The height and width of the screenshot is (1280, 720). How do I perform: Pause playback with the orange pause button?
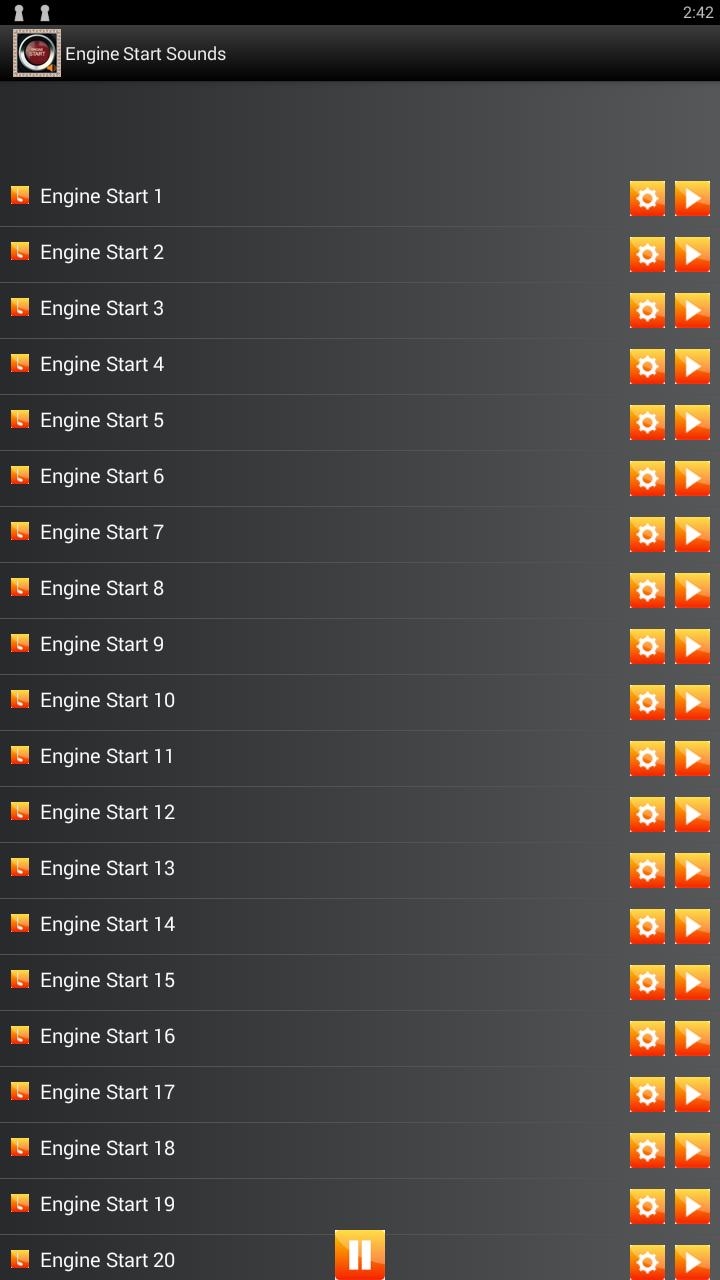pos(360,1254)
